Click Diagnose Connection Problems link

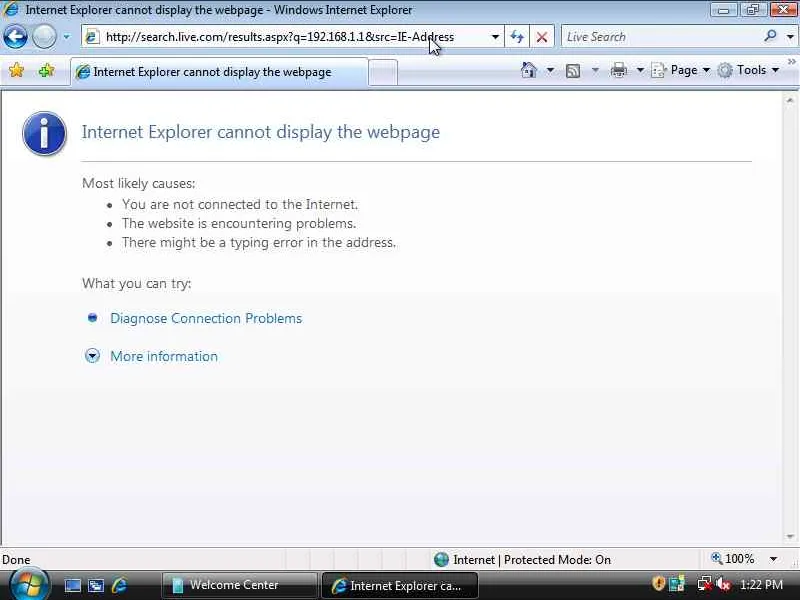[206, 318]
